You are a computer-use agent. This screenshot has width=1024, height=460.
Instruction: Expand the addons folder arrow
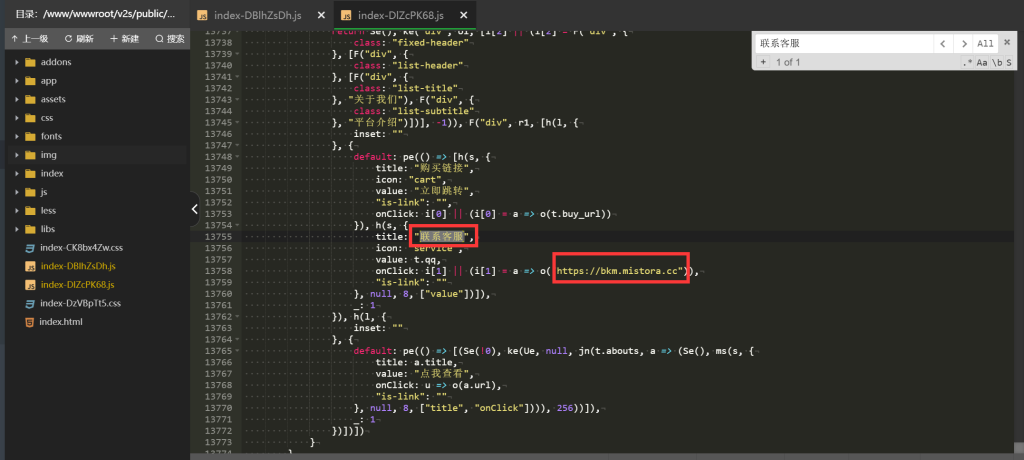pyautogui.click(x=16, y=62)
